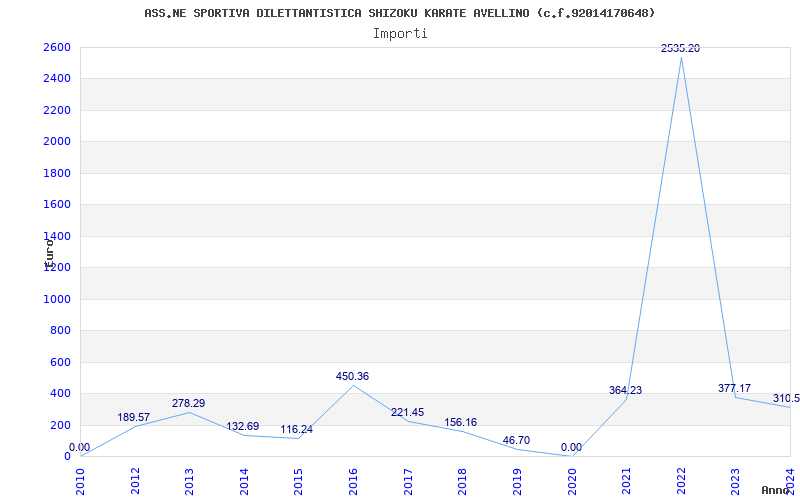Click the 377.17 value label for 2023

click(x=734, y=388)
